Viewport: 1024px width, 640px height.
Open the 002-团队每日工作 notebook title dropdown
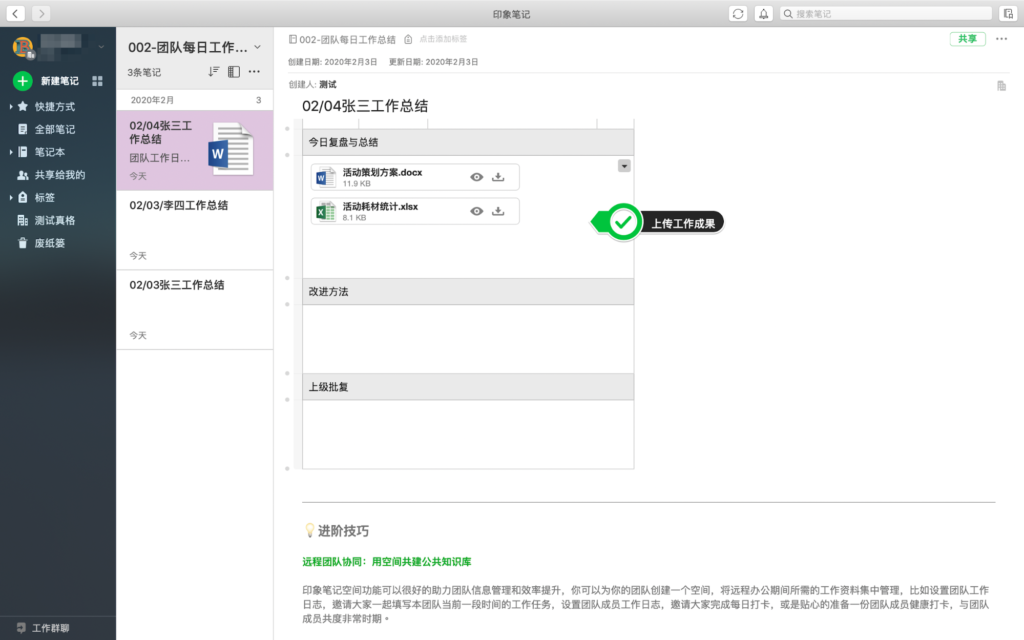(258, 47)
